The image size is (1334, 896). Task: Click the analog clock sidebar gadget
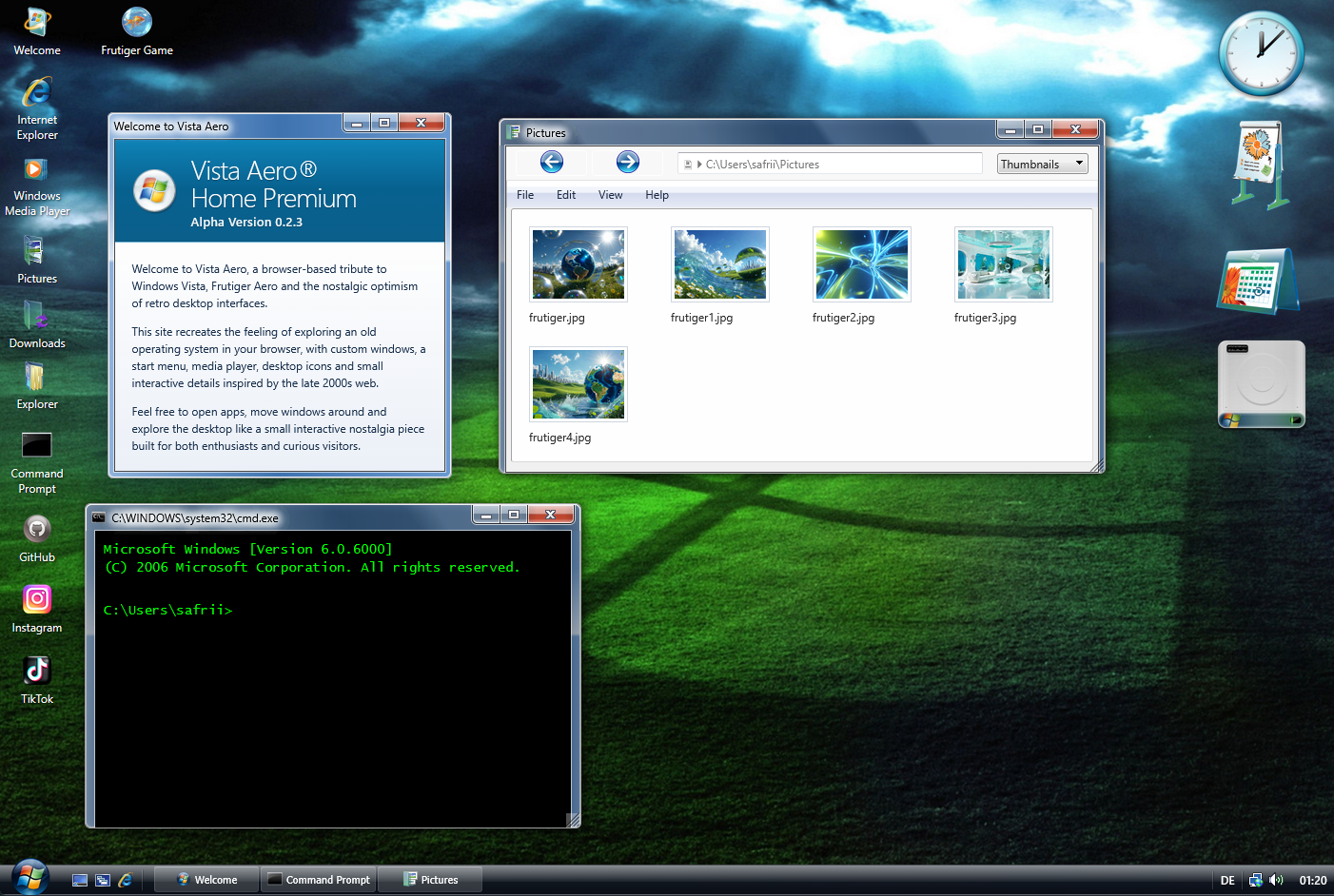[x=1262, y=53]
